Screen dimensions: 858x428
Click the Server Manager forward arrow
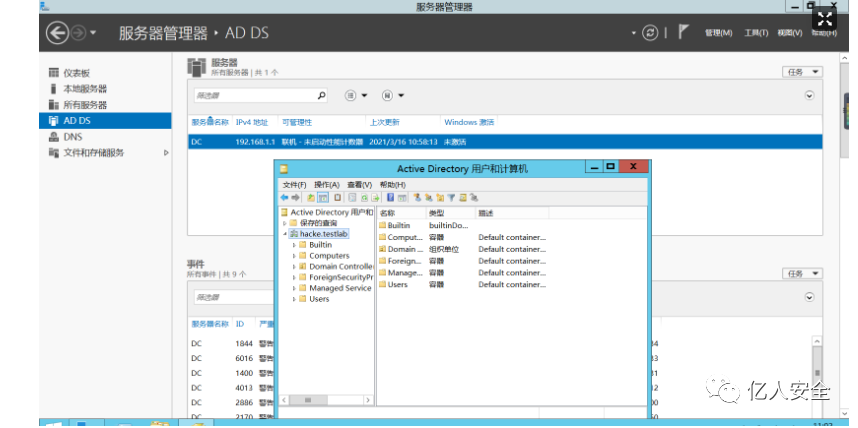tap(78, 33)
